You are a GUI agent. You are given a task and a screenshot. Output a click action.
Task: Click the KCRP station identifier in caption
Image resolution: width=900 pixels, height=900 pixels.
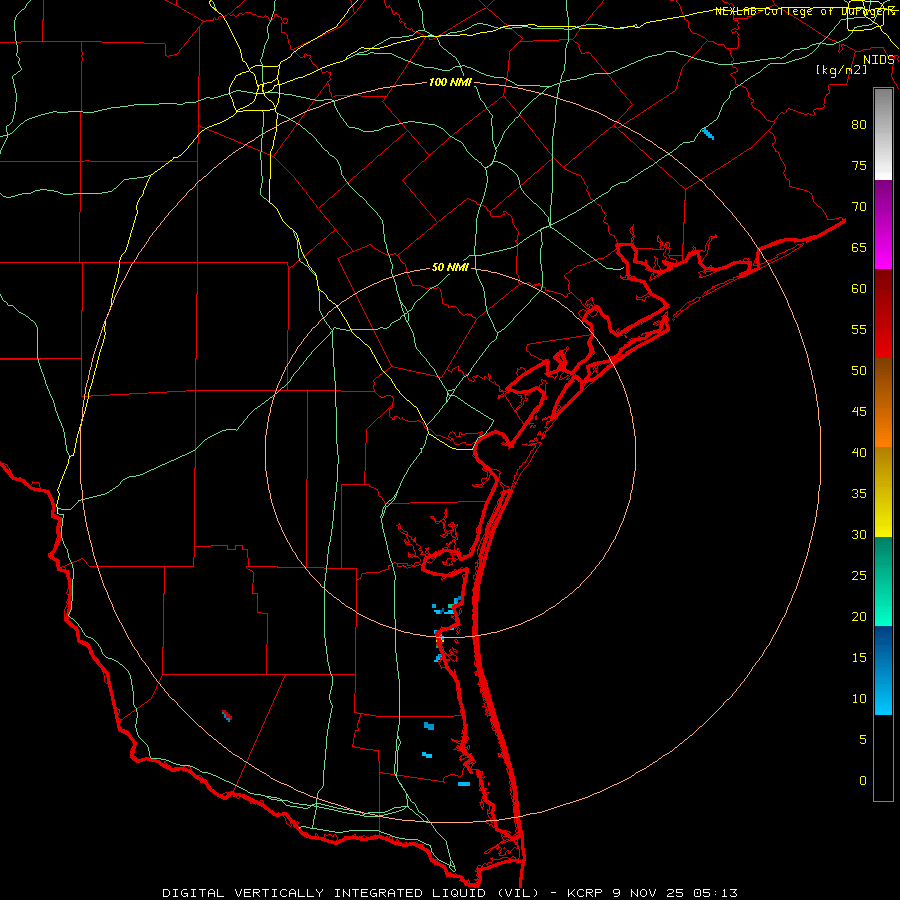coord(585,893)
